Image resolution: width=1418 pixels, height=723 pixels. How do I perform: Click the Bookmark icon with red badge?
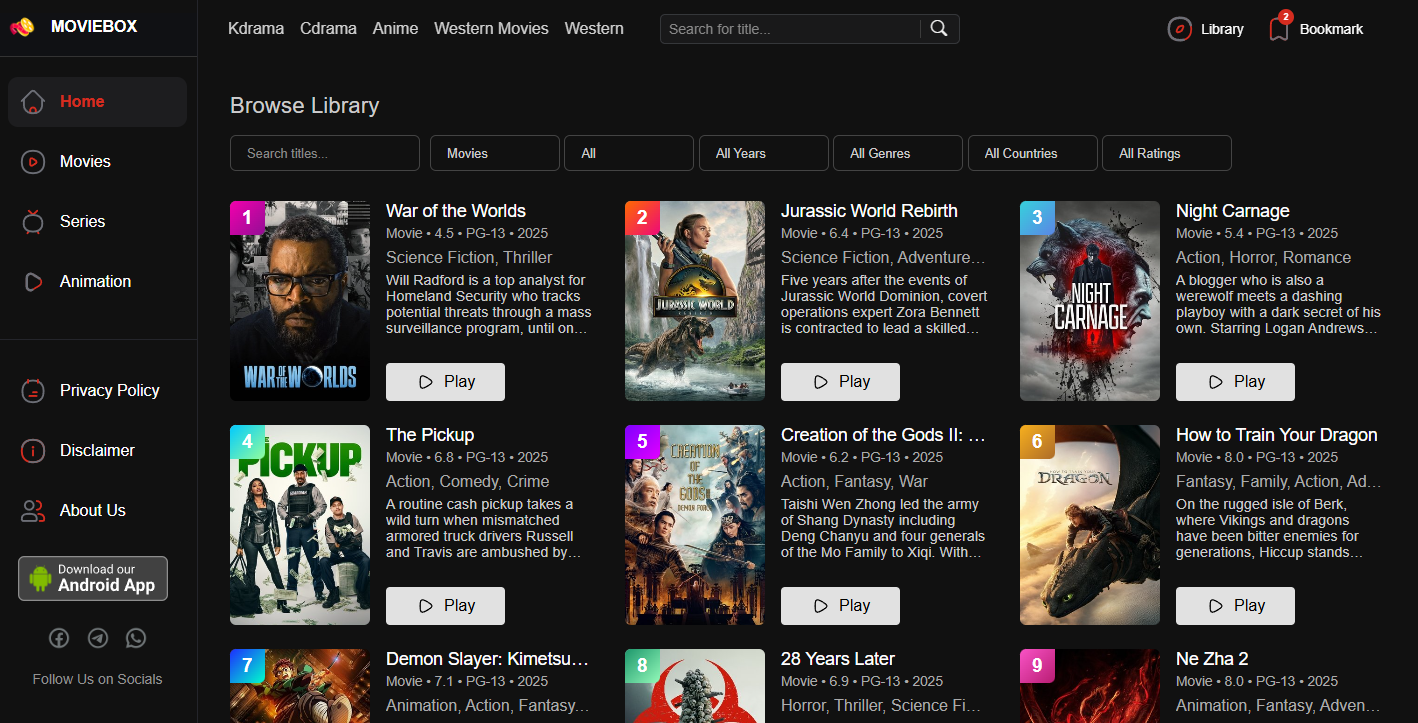(1279, 27)
